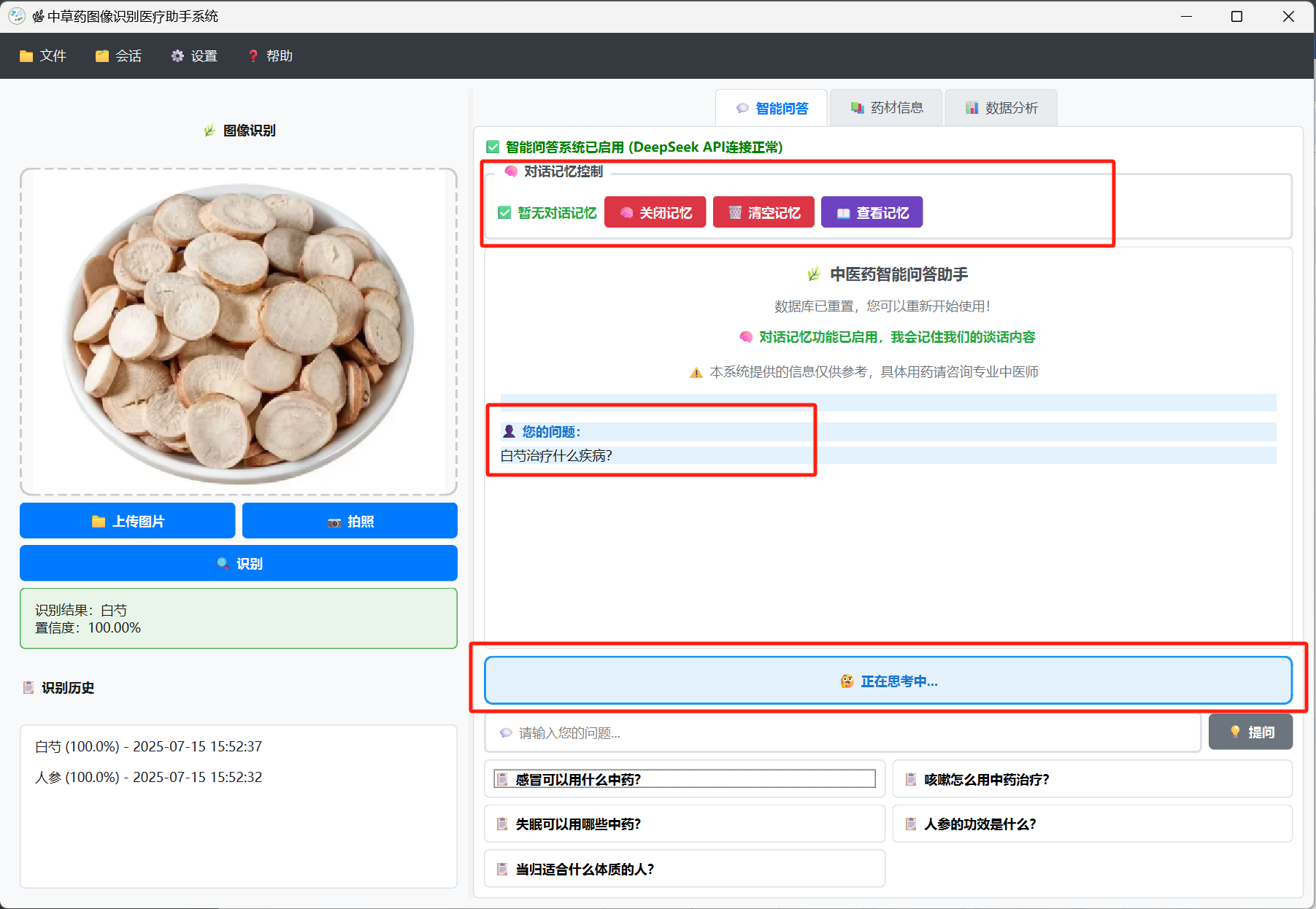Open the 设置 menu

click(x=194, y=56)
